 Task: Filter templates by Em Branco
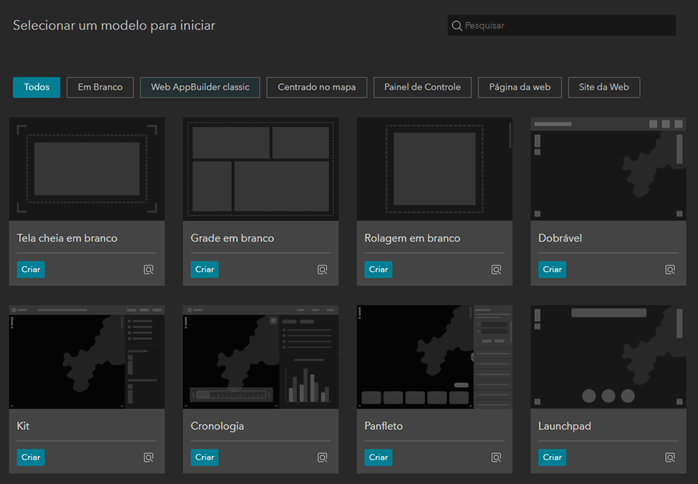(100, 87)
